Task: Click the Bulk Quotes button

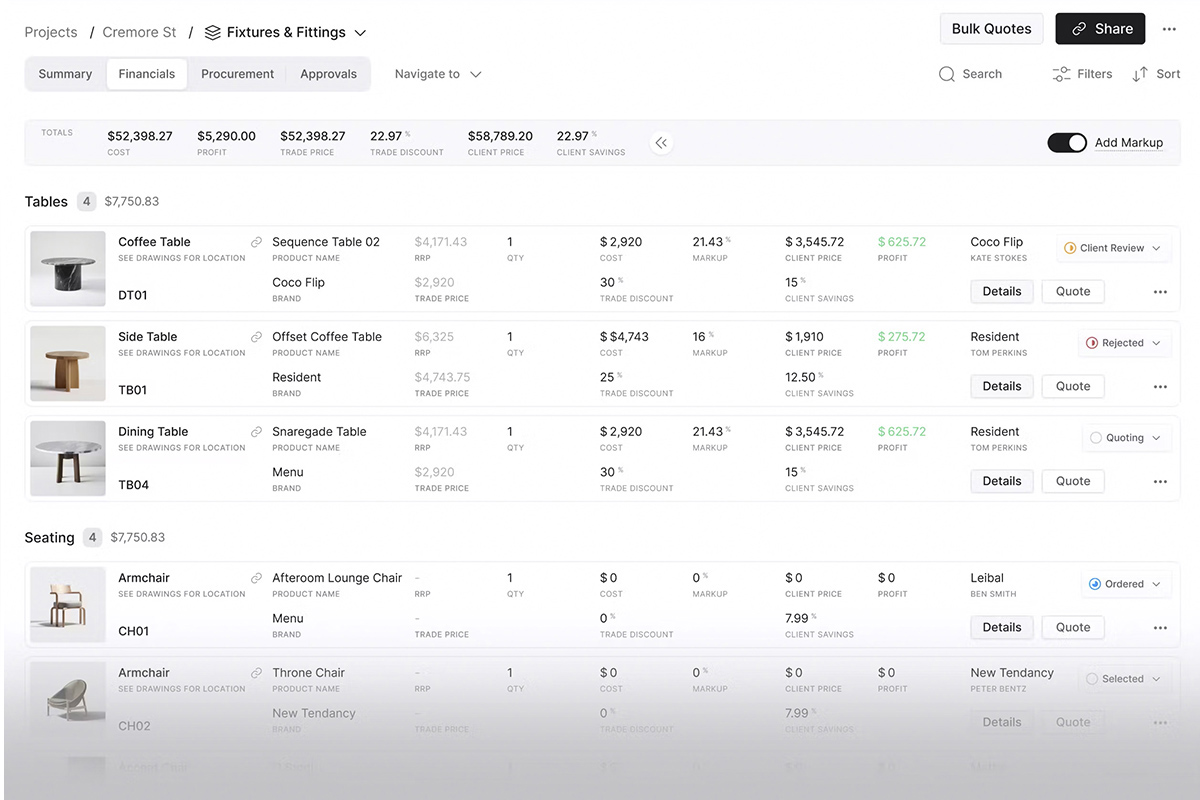Action: [991, 28]
